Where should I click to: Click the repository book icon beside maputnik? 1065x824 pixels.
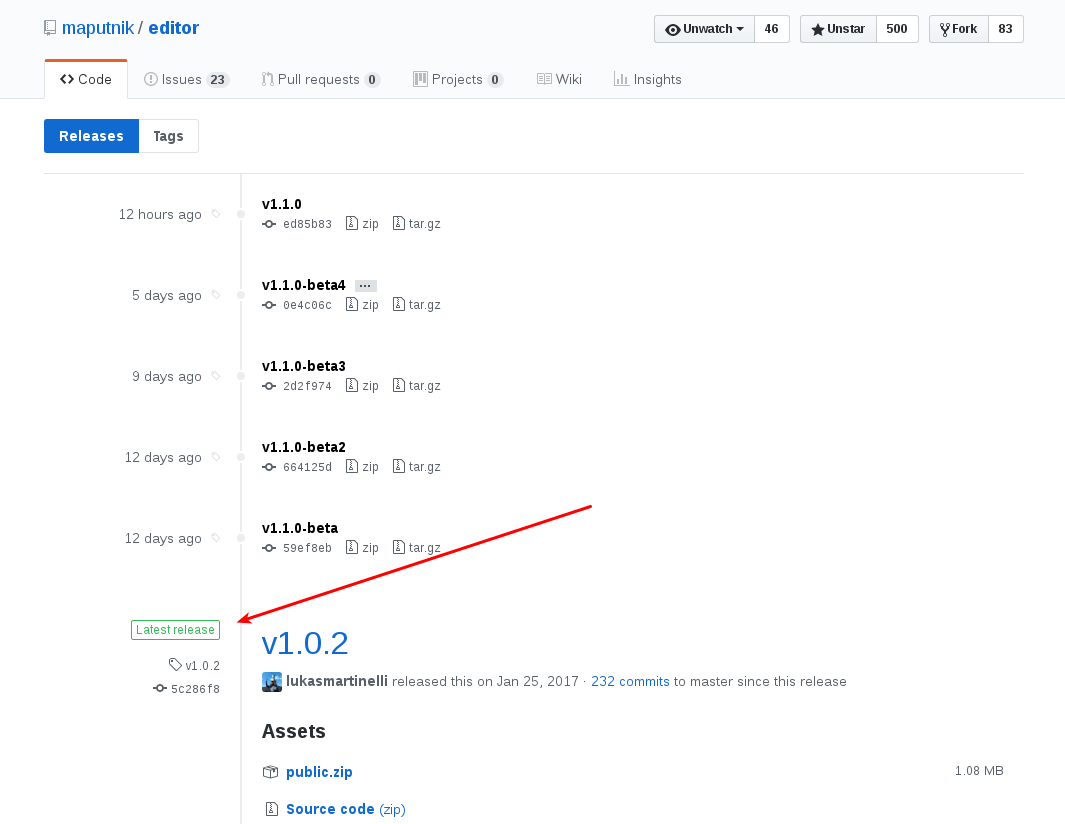point(49,27)
